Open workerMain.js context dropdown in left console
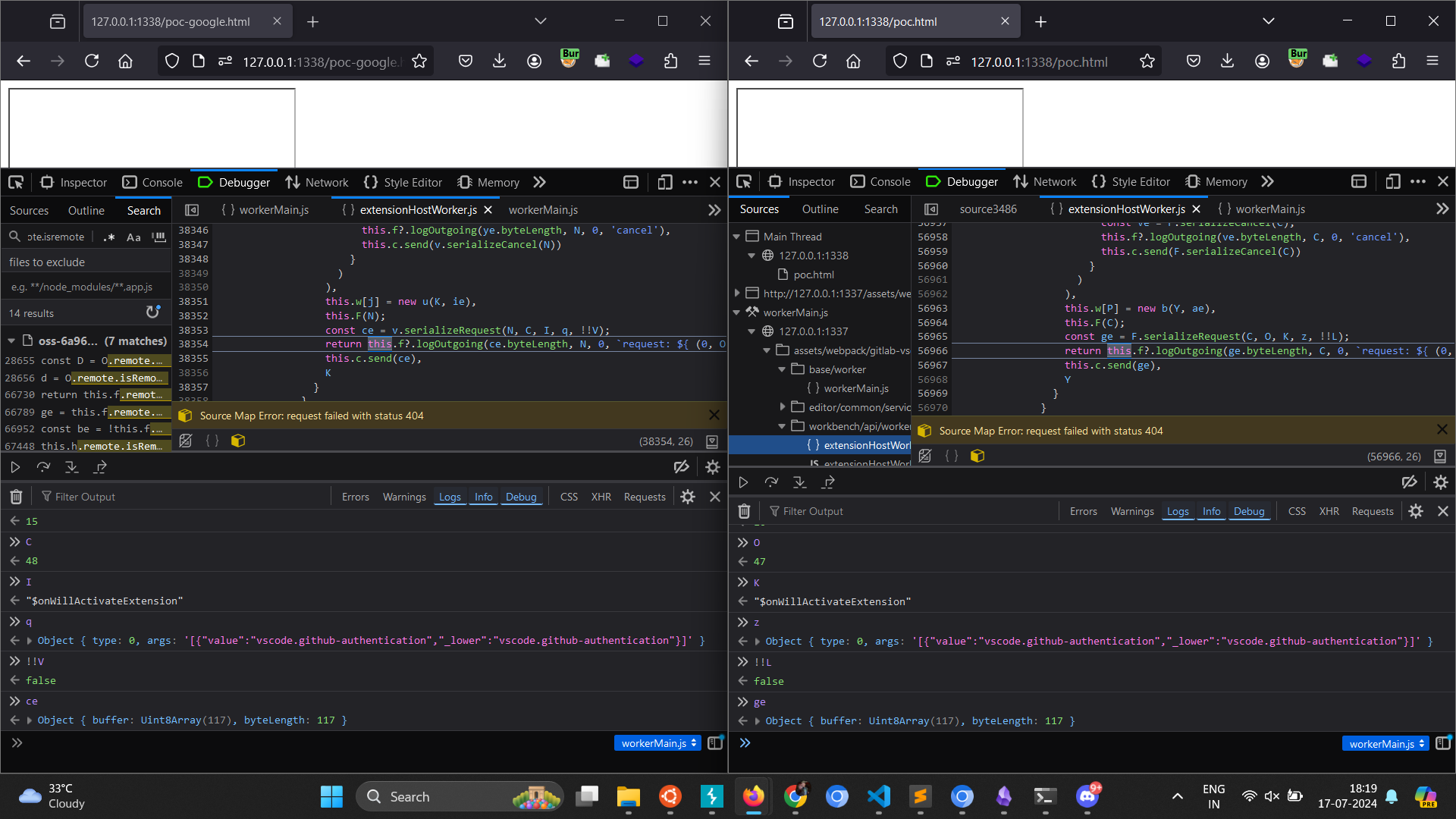Image resolution: width=1456 pixels, height=819 pixels. pyautogui.click(x=657, y=743)
